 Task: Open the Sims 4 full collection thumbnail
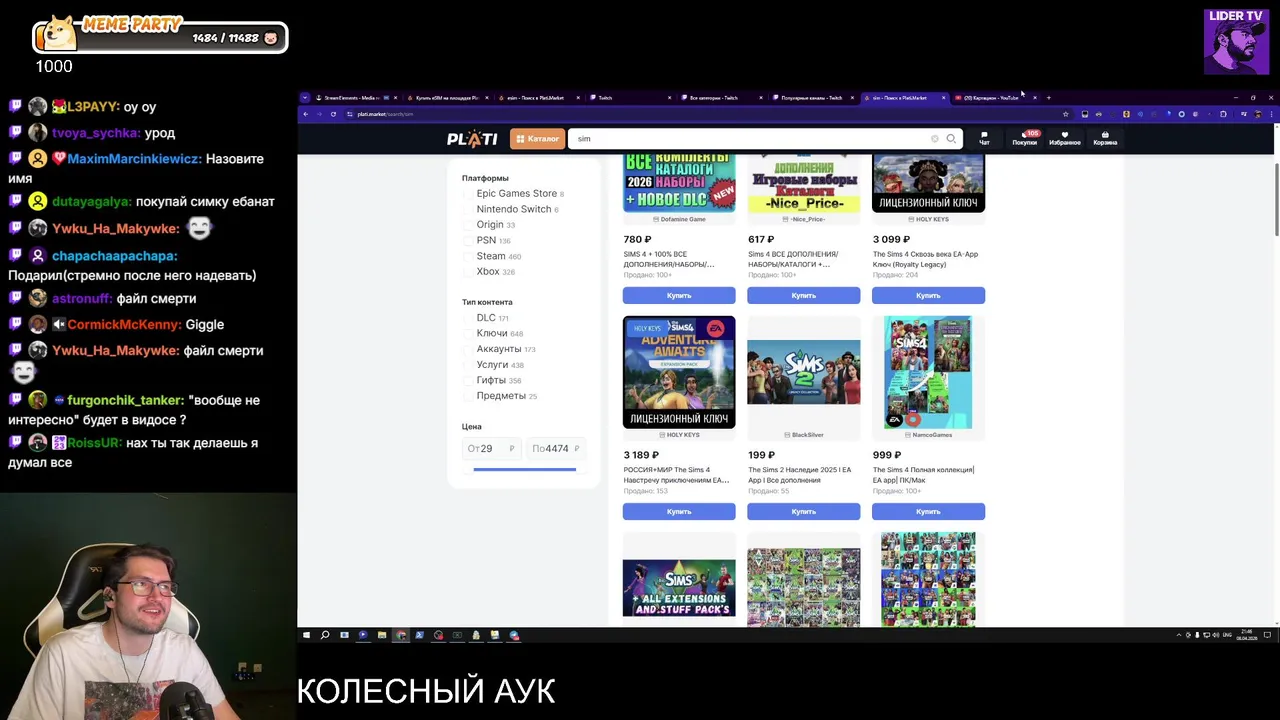[x=928, y=372]
